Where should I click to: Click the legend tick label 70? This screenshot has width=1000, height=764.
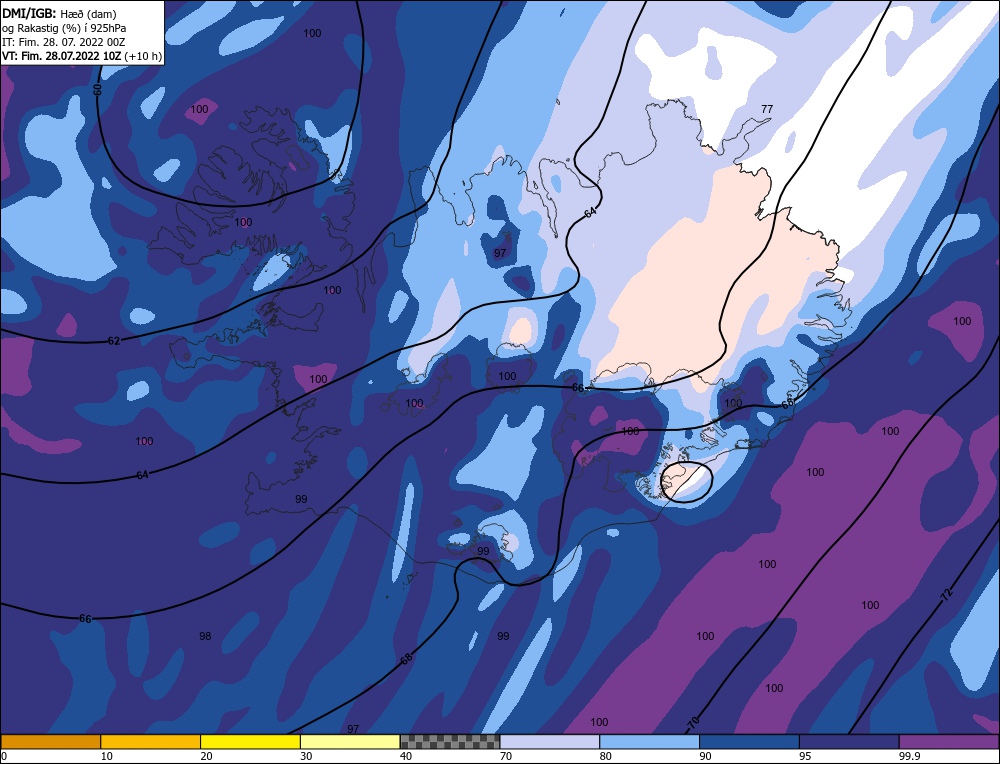(506, 756)
